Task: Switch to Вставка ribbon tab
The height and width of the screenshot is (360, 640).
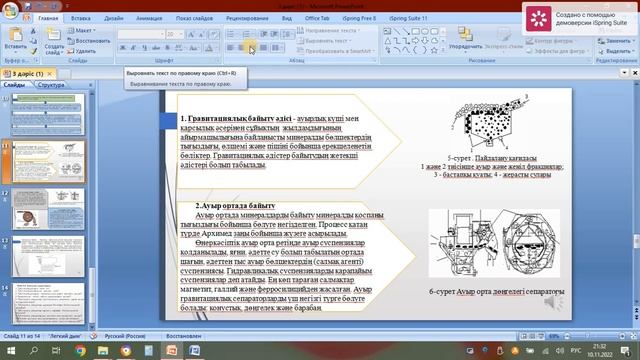Action: coord(80,18)
